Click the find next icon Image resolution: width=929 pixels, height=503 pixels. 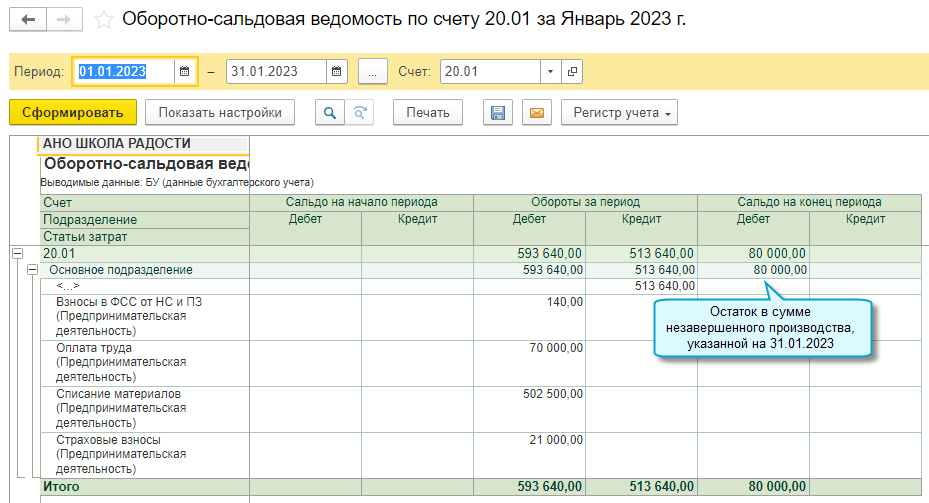360,113
